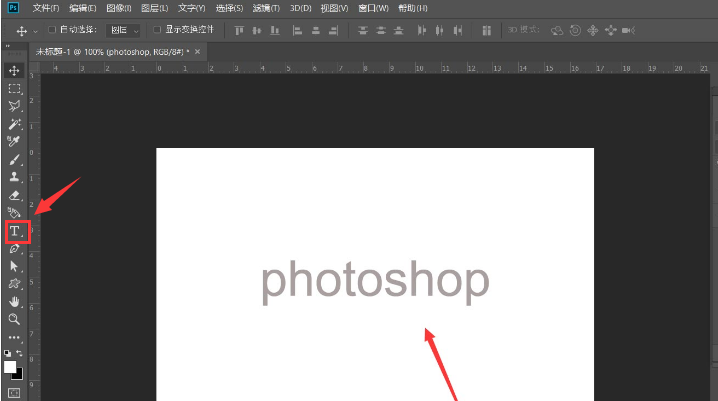This screenshot has height=401, width=718.
Task: Open the 文件(F) menu
Action: (46, 8)
